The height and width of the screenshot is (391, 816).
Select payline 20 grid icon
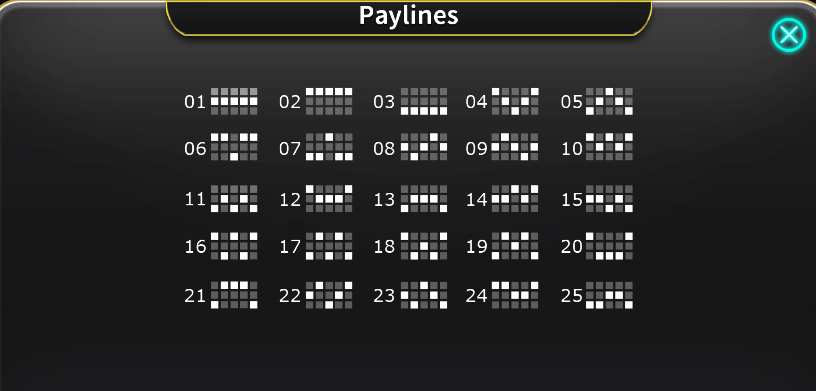[x=609, y=246]
